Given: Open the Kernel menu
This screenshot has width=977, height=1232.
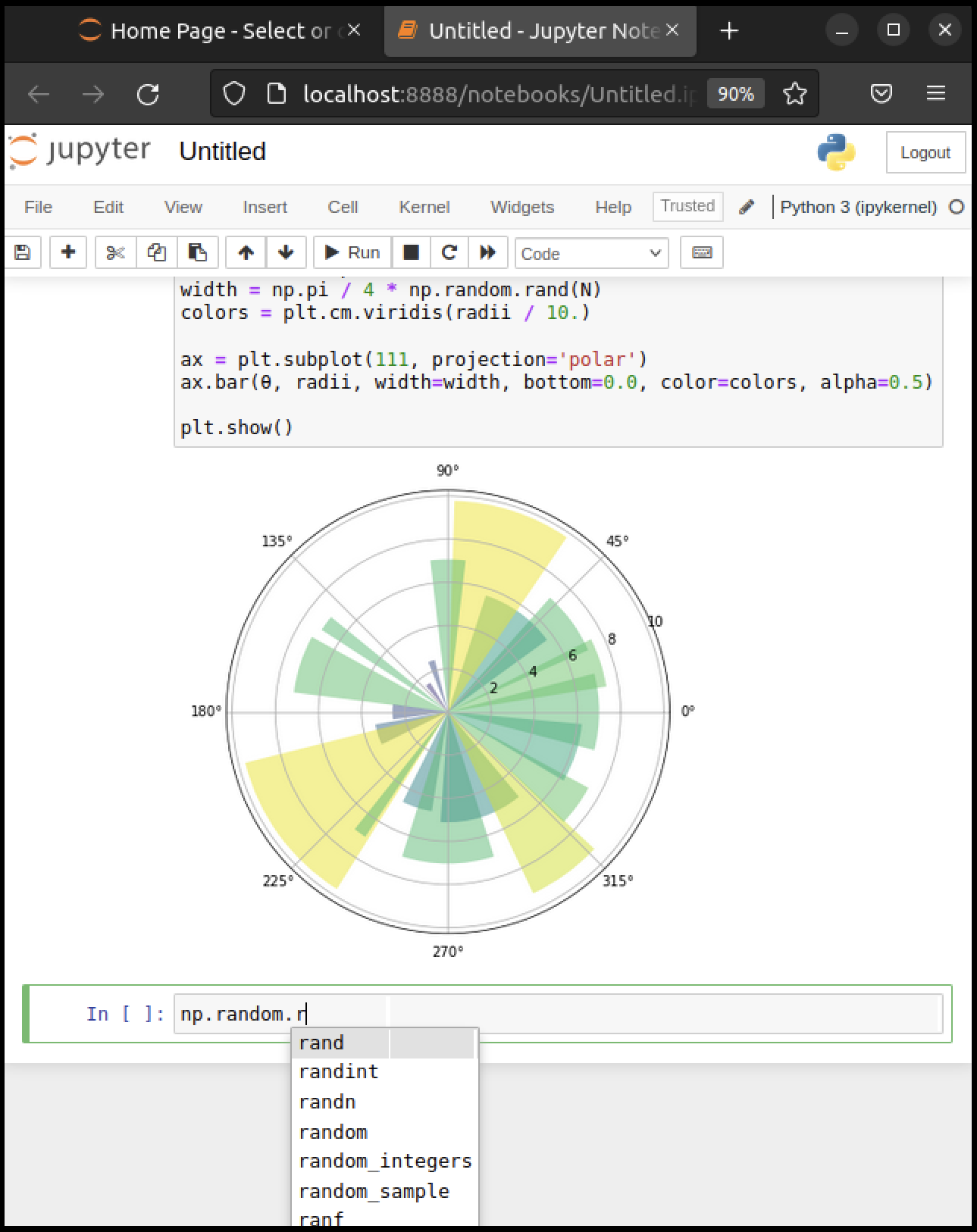Looking at the screenshot, I should (x=424, y=207).
